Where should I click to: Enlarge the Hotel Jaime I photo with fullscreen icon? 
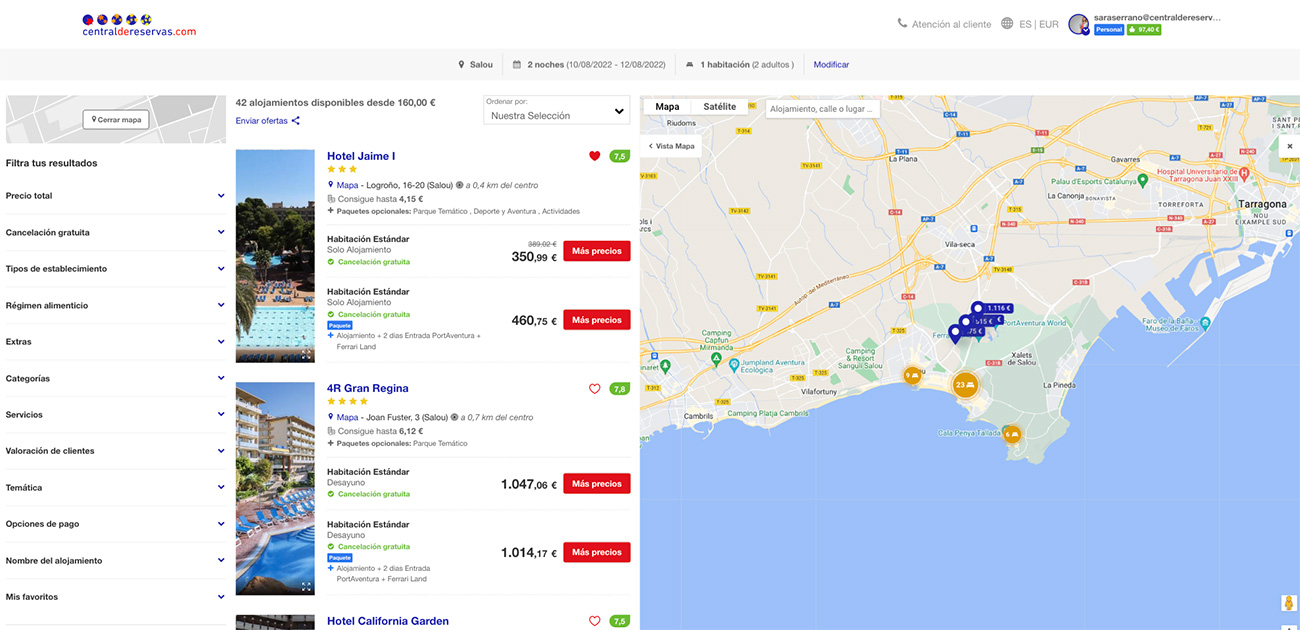click(x=306, y=354)
